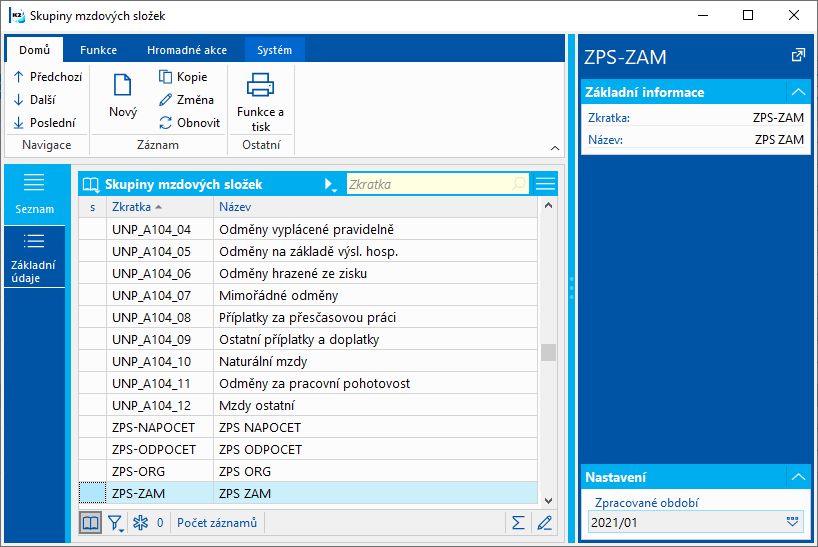818x547 pixels.
Task: Create a new record with Nový
Action: coord(123,96)
